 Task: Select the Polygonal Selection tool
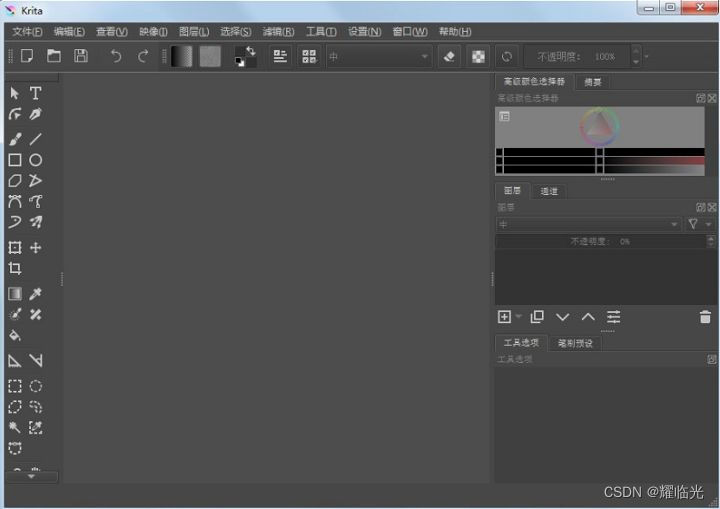(x=15, y=407)
